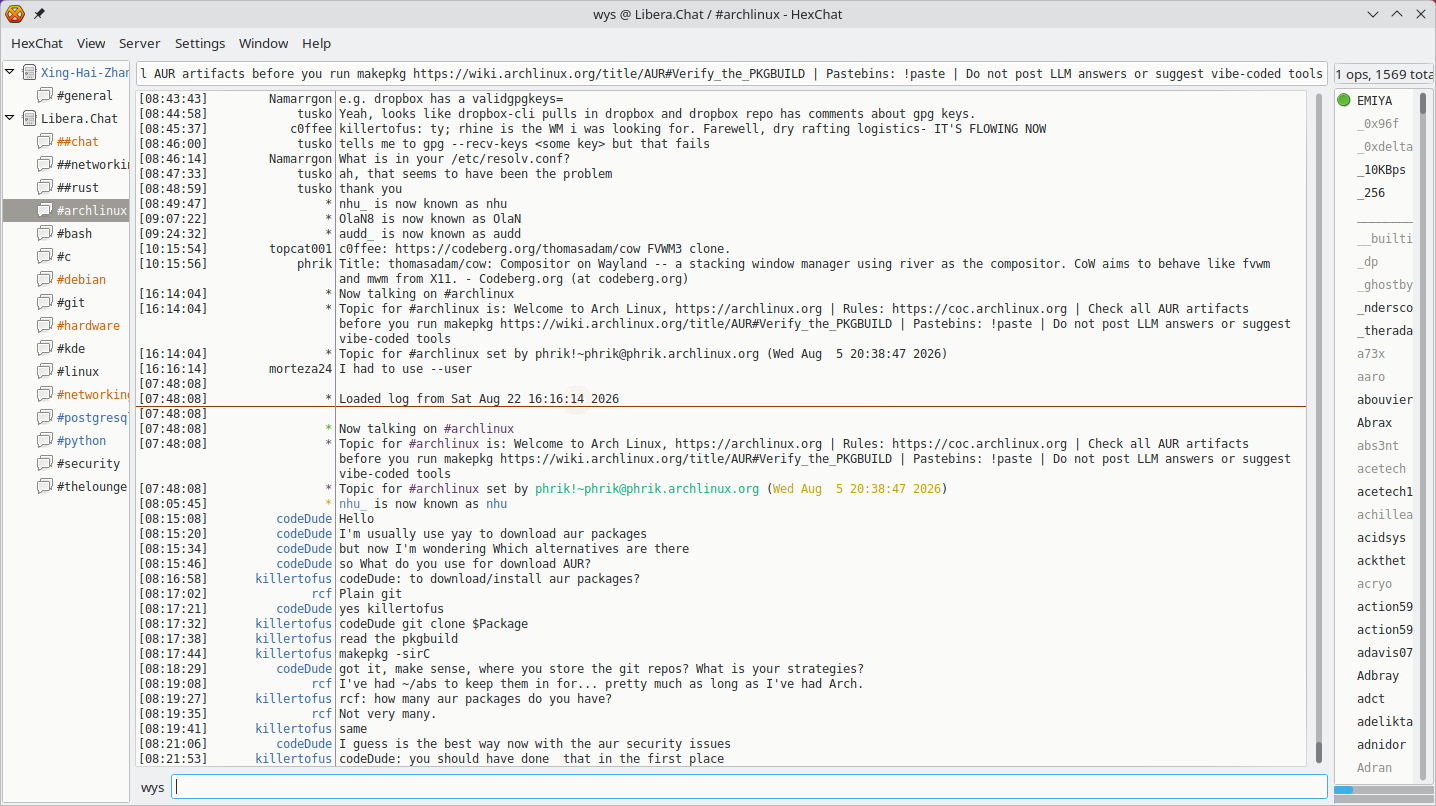Click the pin icon in the title bar
Screen dimensions: 1436x806
(39, 14)
